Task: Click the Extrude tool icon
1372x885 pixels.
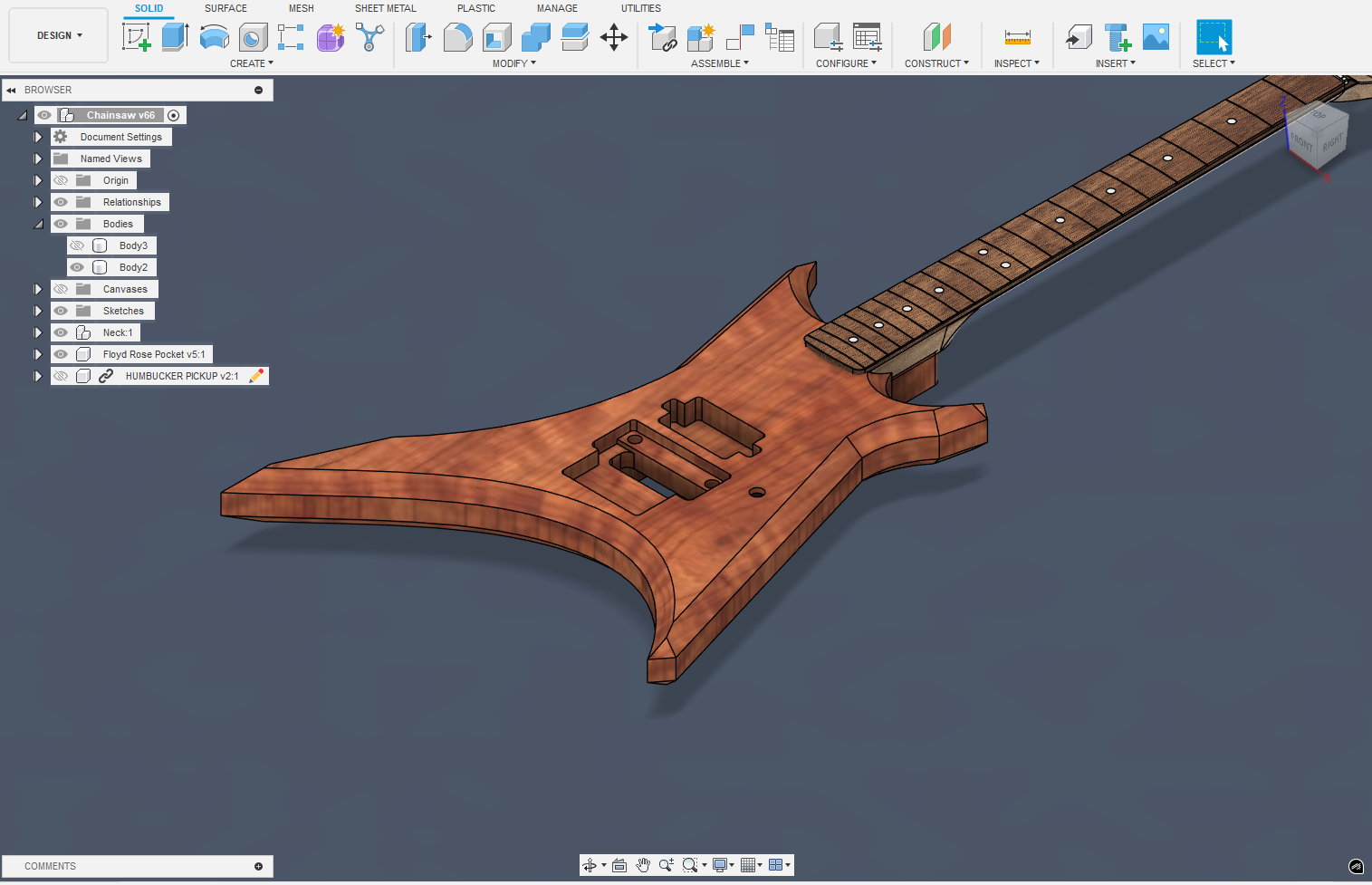Action: pos(175,37)
